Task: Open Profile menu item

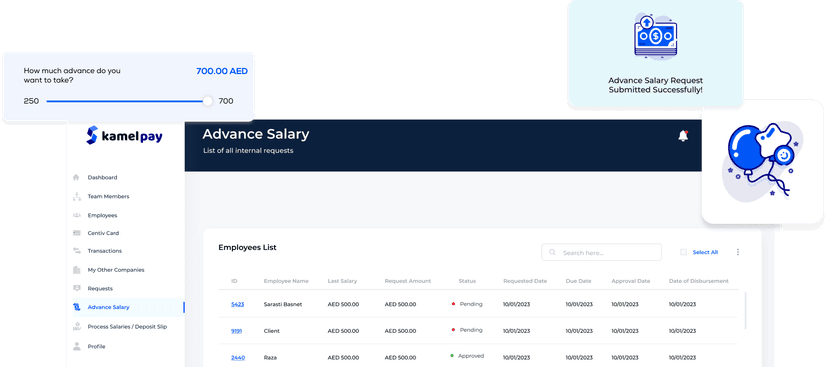Action: pos(97,346)
